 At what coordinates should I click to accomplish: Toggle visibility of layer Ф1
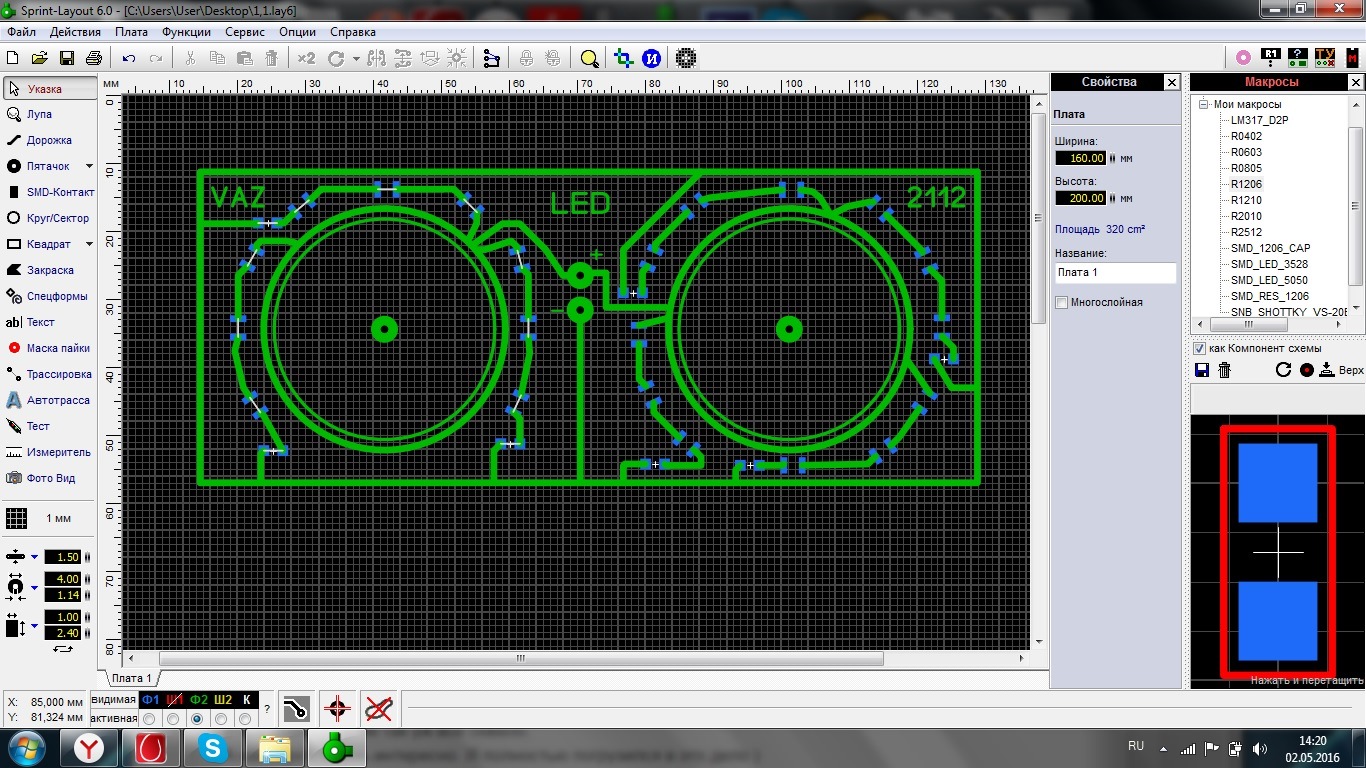point(150,699)
